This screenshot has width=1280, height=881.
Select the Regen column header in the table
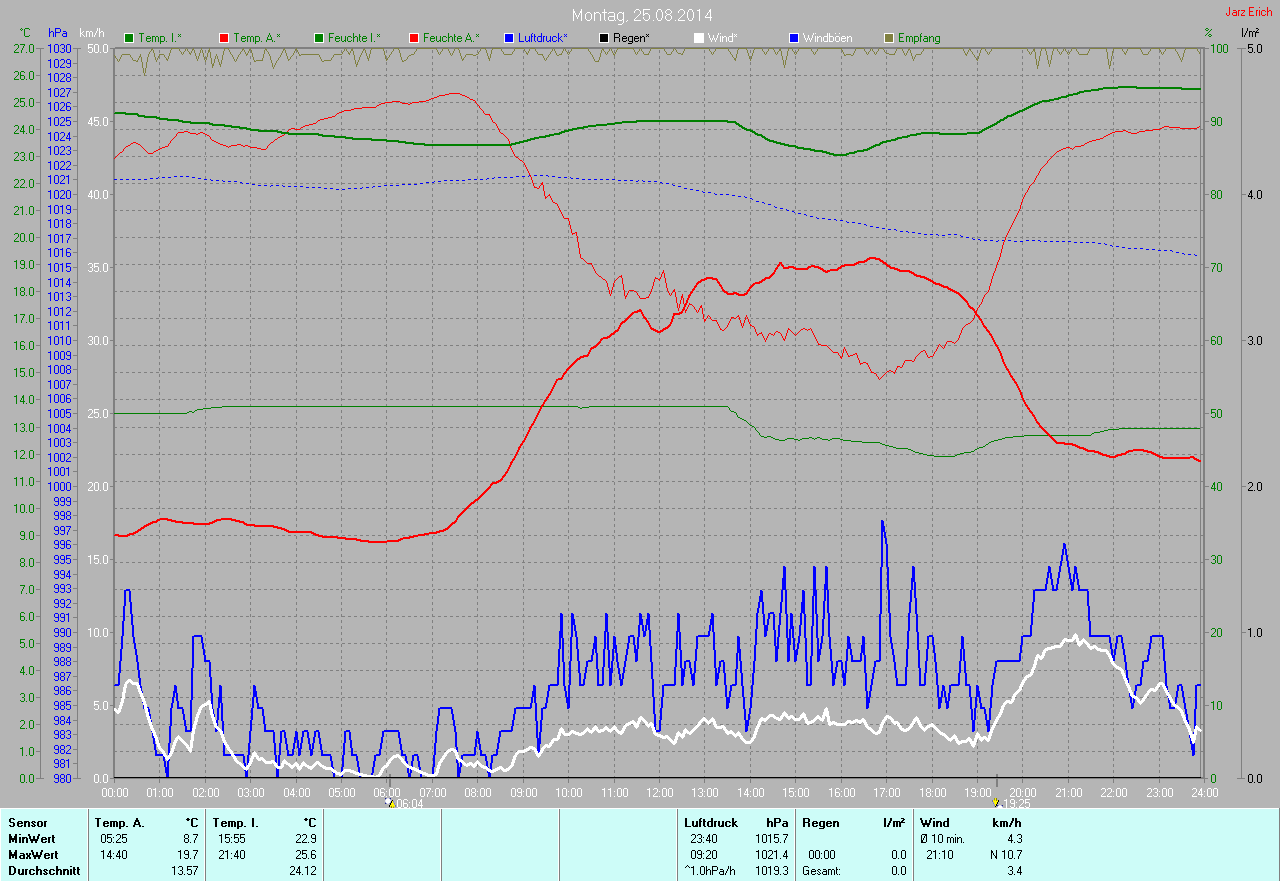[x=819, y=822]
